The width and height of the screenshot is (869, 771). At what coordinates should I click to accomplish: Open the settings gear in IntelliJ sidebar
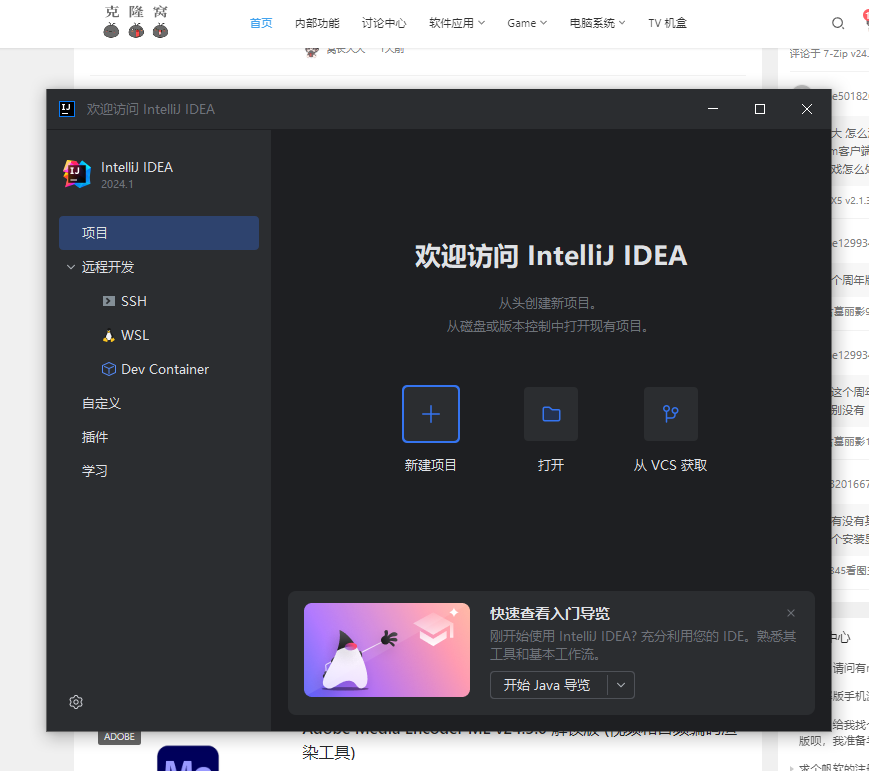tap(76, 702)
